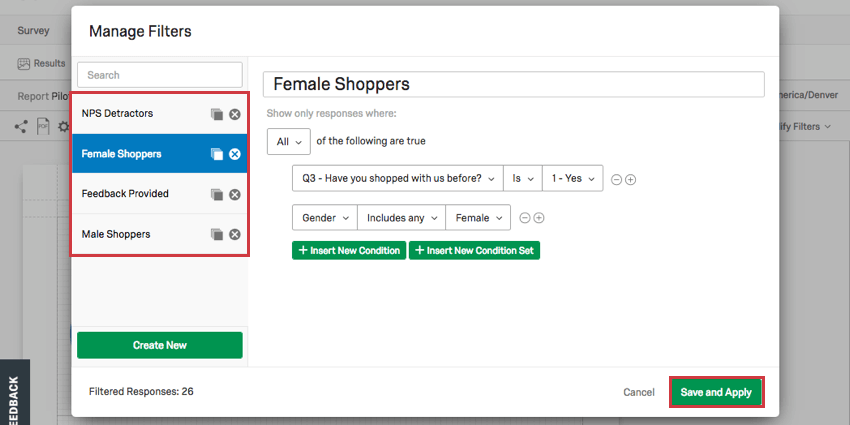Click Save and Apply button
Viewport: 850px width, 425px height.
[716, 392]
